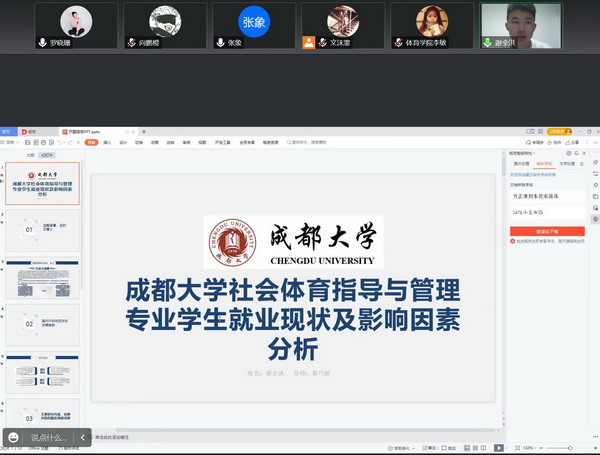Screen dimensions: 600x455
Task: Open slideshow options dropdown next to play button
Action: [x=506, y=448]
